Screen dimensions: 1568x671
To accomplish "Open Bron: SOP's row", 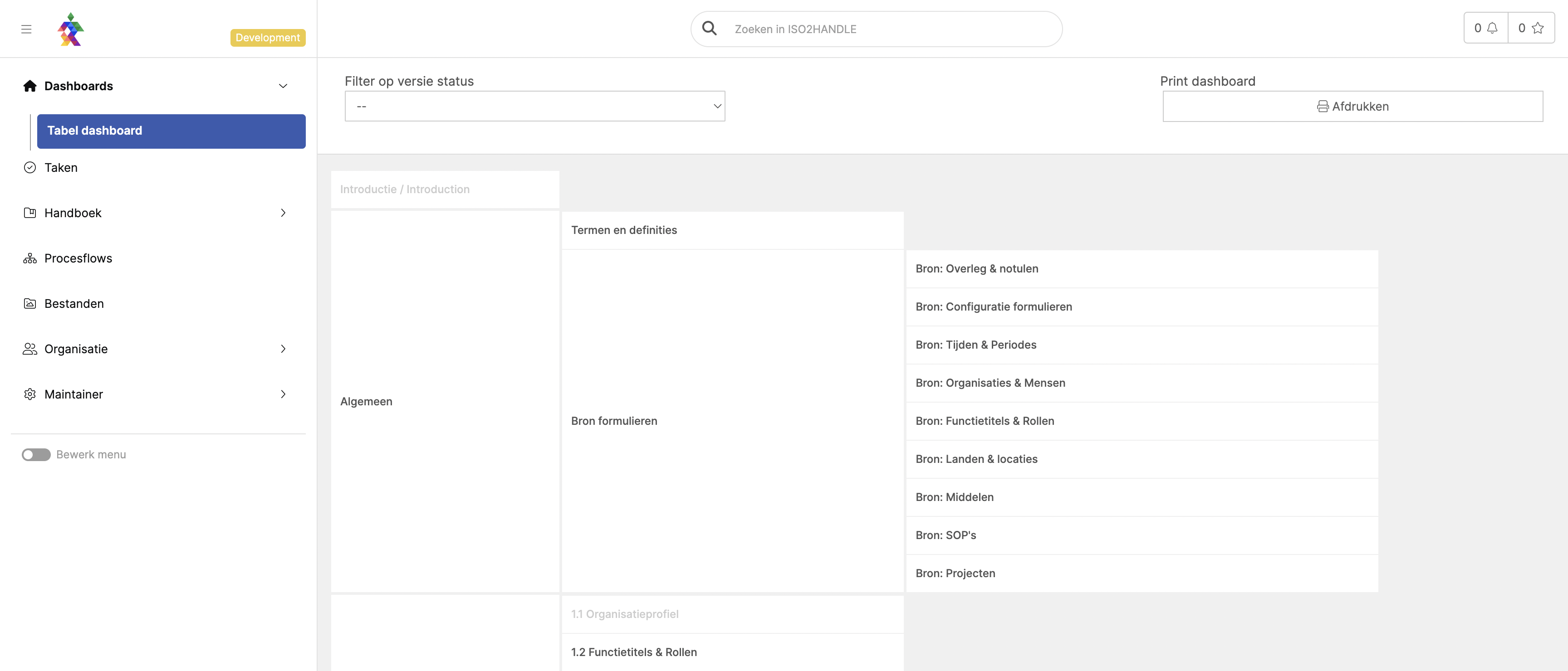I will [x=1142, y=535].
